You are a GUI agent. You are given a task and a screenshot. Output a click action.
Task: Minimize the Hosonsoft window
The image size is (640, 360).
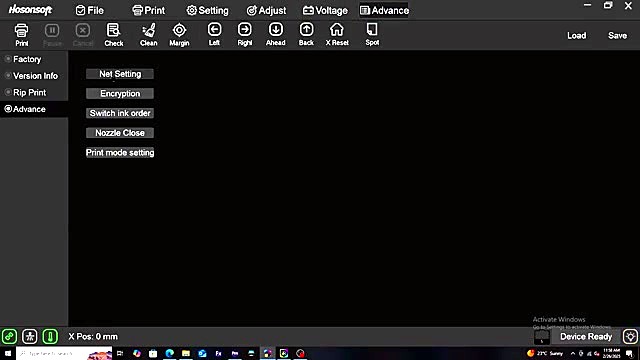click(x=587, y=5)
